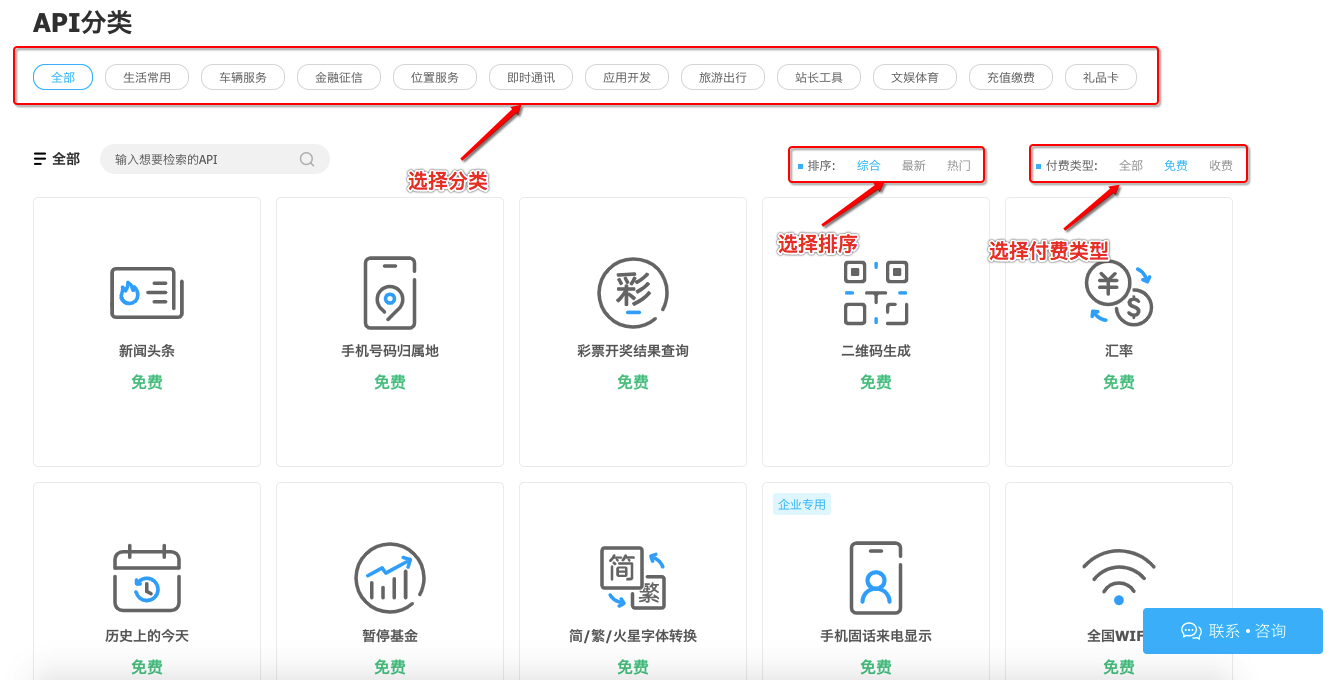This screenshot has width=1331, height=680.
Task: Click 免费 label under 二维码生成
Action: [x=876, y=382]
